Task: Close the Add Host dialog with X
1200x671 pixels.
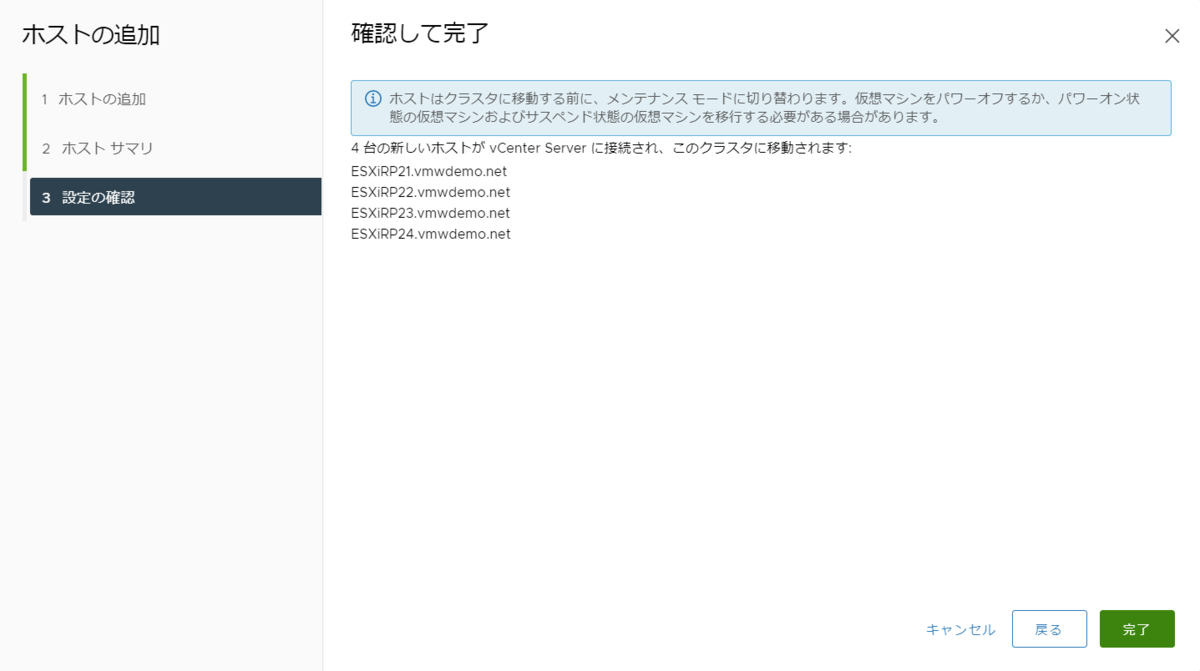Action: (x=1172, y=36)
